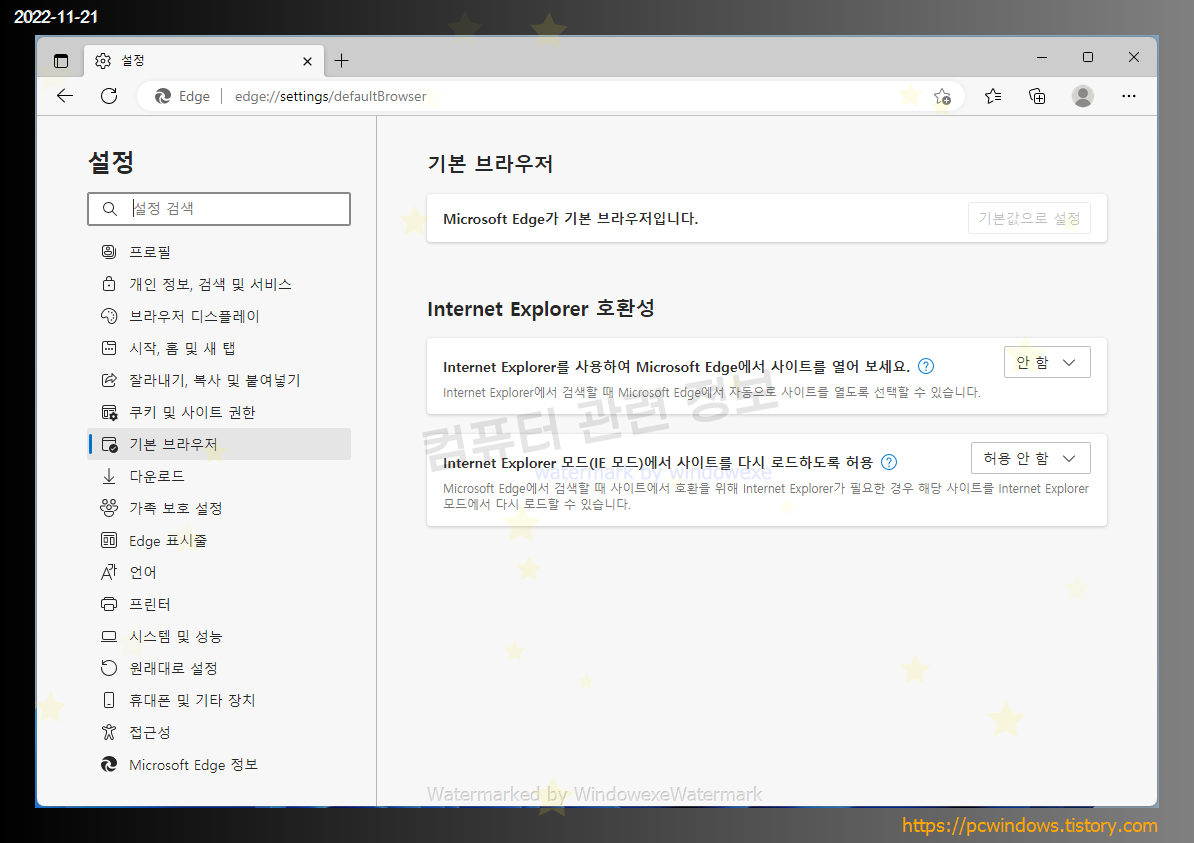The image size is (1194, 843).
Task: Open 휴대폰 및 기타 장치 settings
Action: coord(219,701)
